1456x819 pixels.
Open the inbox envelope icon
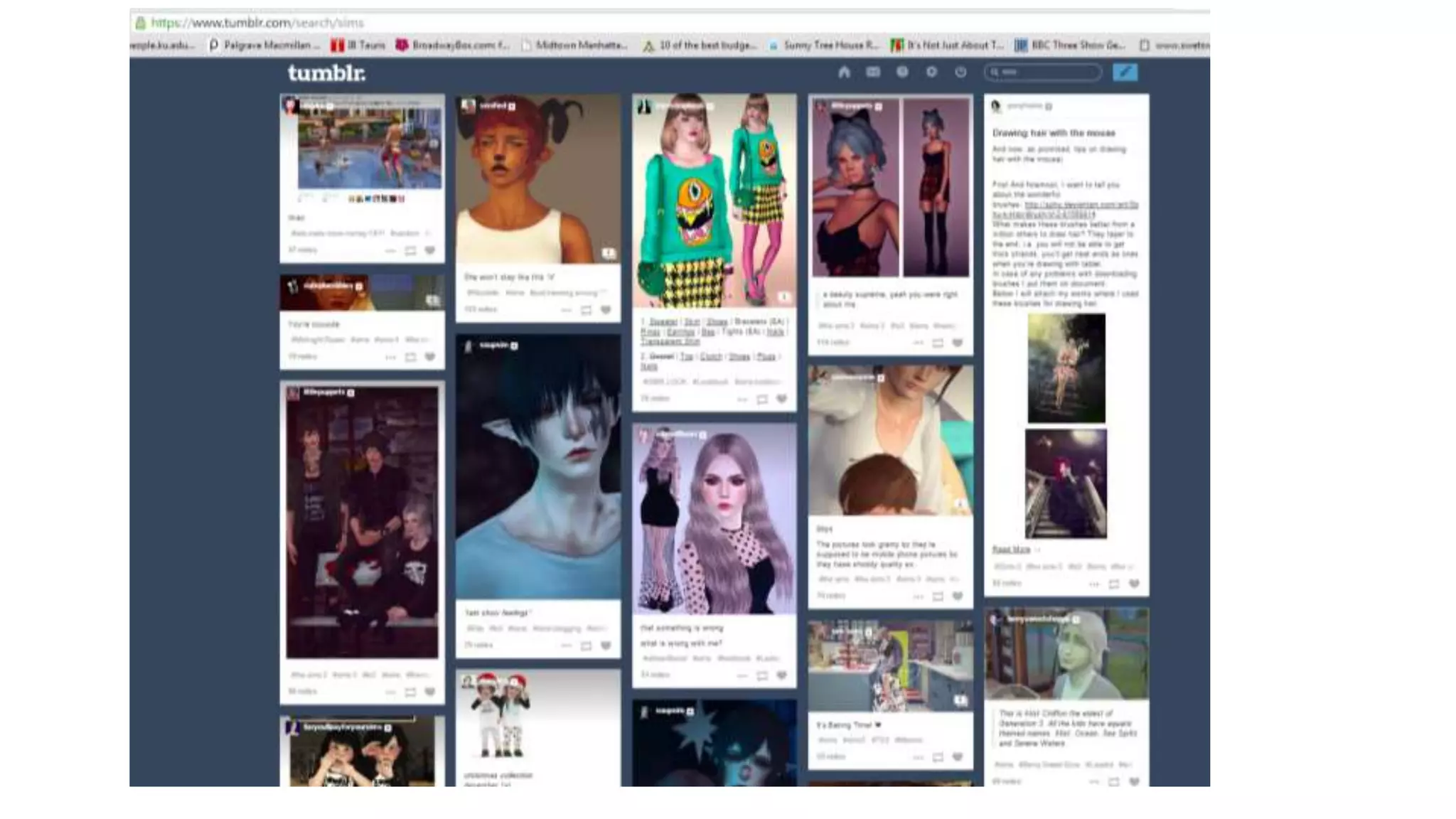873,72
